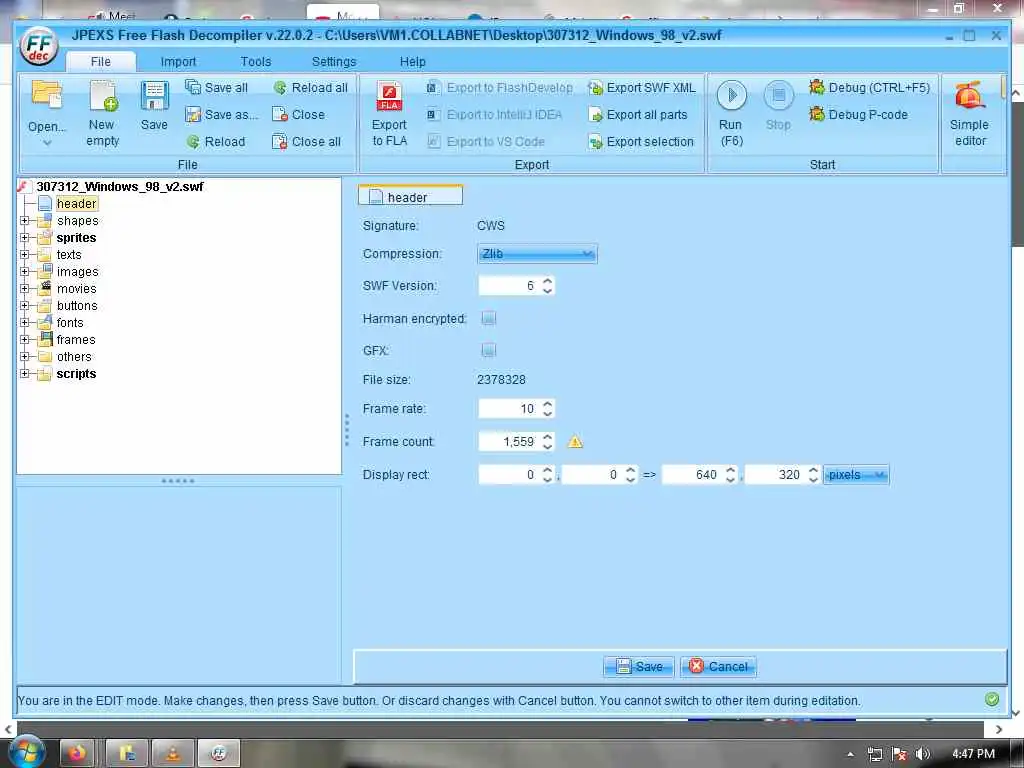Open dropdown arrow under Open button
This screenshot has height=768, width=1024.
coord(47,142)
